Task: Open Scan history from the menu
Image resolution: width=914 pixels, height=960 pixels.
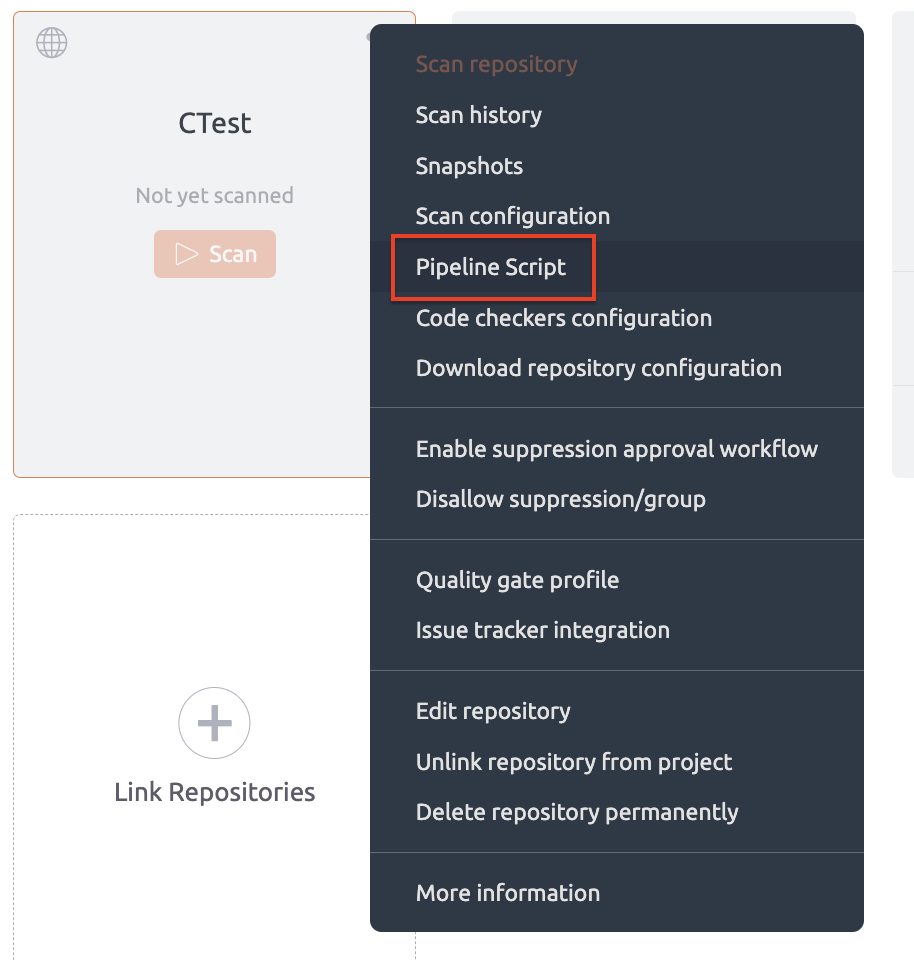Action: click(478, 115)
